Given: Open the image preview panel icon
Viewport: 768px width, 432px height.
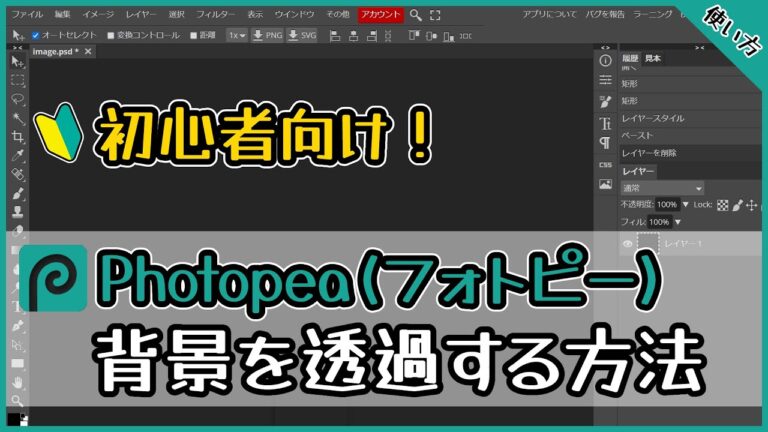Looking at the screenshot, I should pos(605,184).
